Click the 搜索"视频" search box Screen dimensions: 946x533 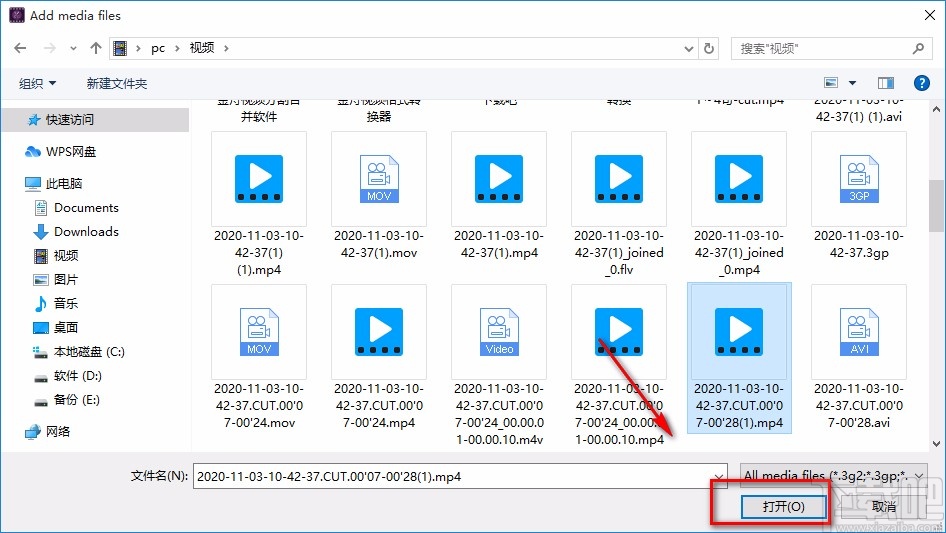(x=820, y=48)
